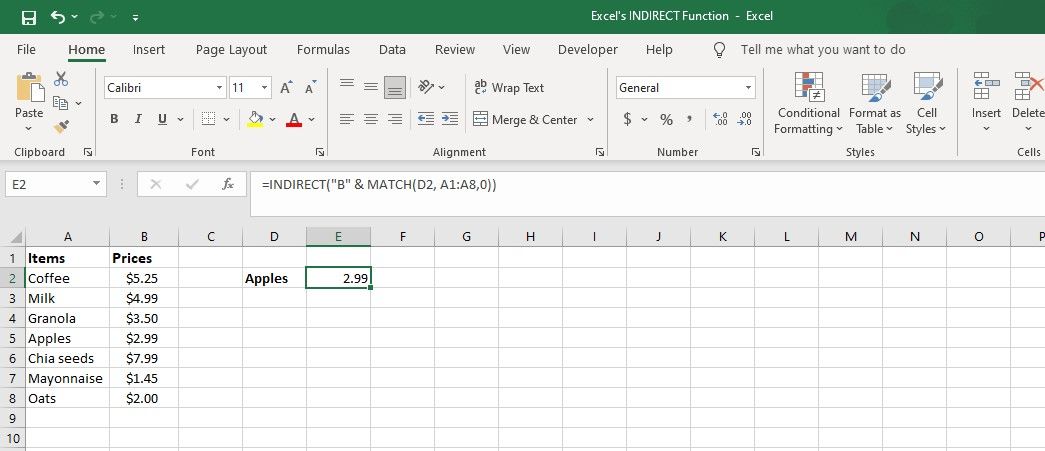Click the Increase Font Size icon

(x=287, y=88)
